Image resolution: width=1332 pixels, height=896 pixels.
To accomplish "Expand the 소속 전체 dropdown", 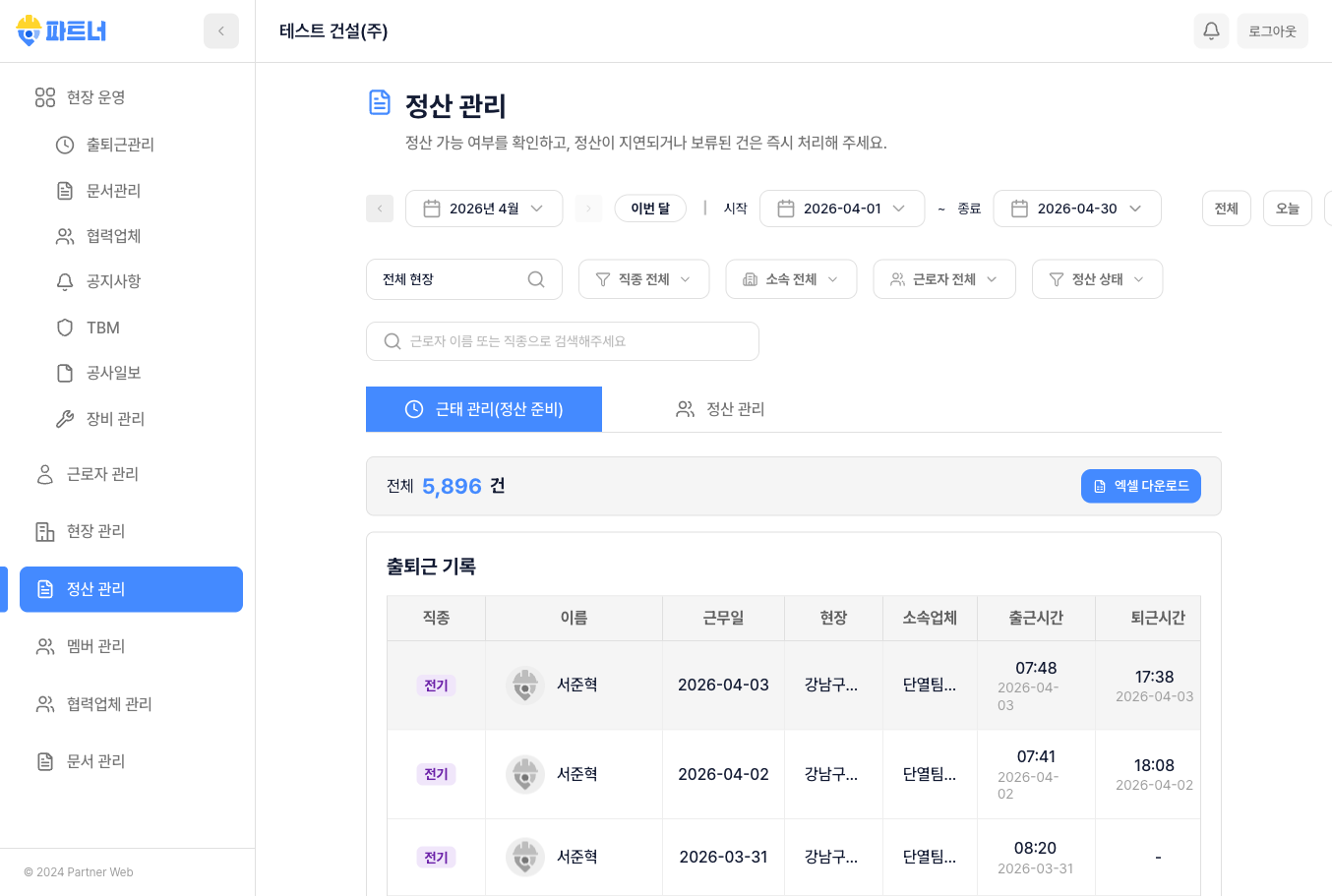I will pyautogui.click(x=791, y=278).
